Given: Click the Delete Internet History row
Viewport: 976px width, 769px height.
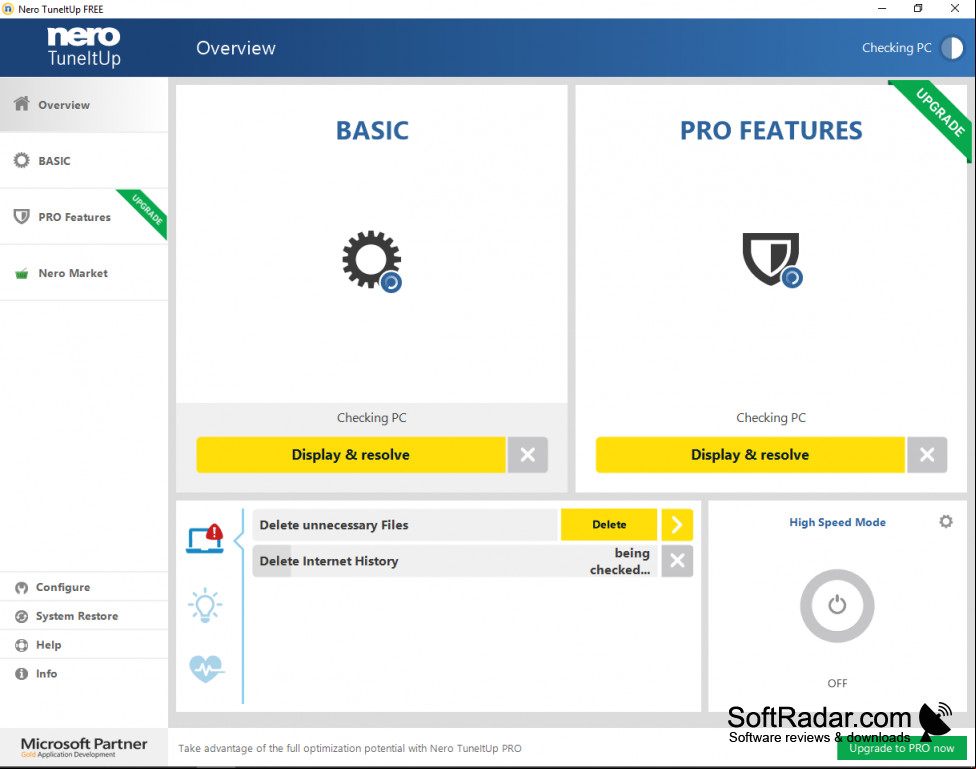Looking at the screenshot, I should (455, 561).
